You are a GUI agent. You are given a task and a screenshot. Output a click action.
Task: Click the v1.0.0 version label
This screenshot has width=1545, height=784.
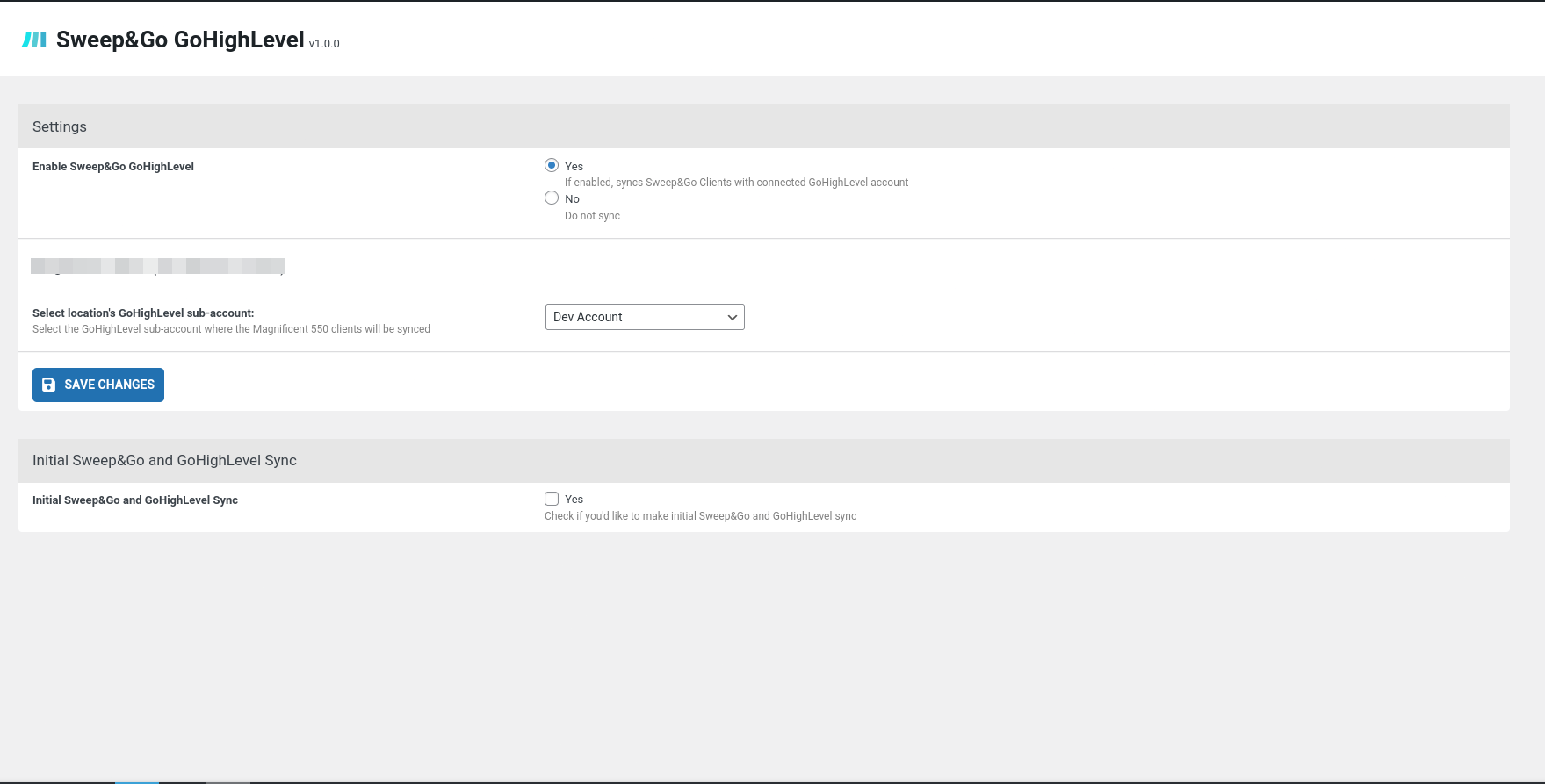(324, 44)
